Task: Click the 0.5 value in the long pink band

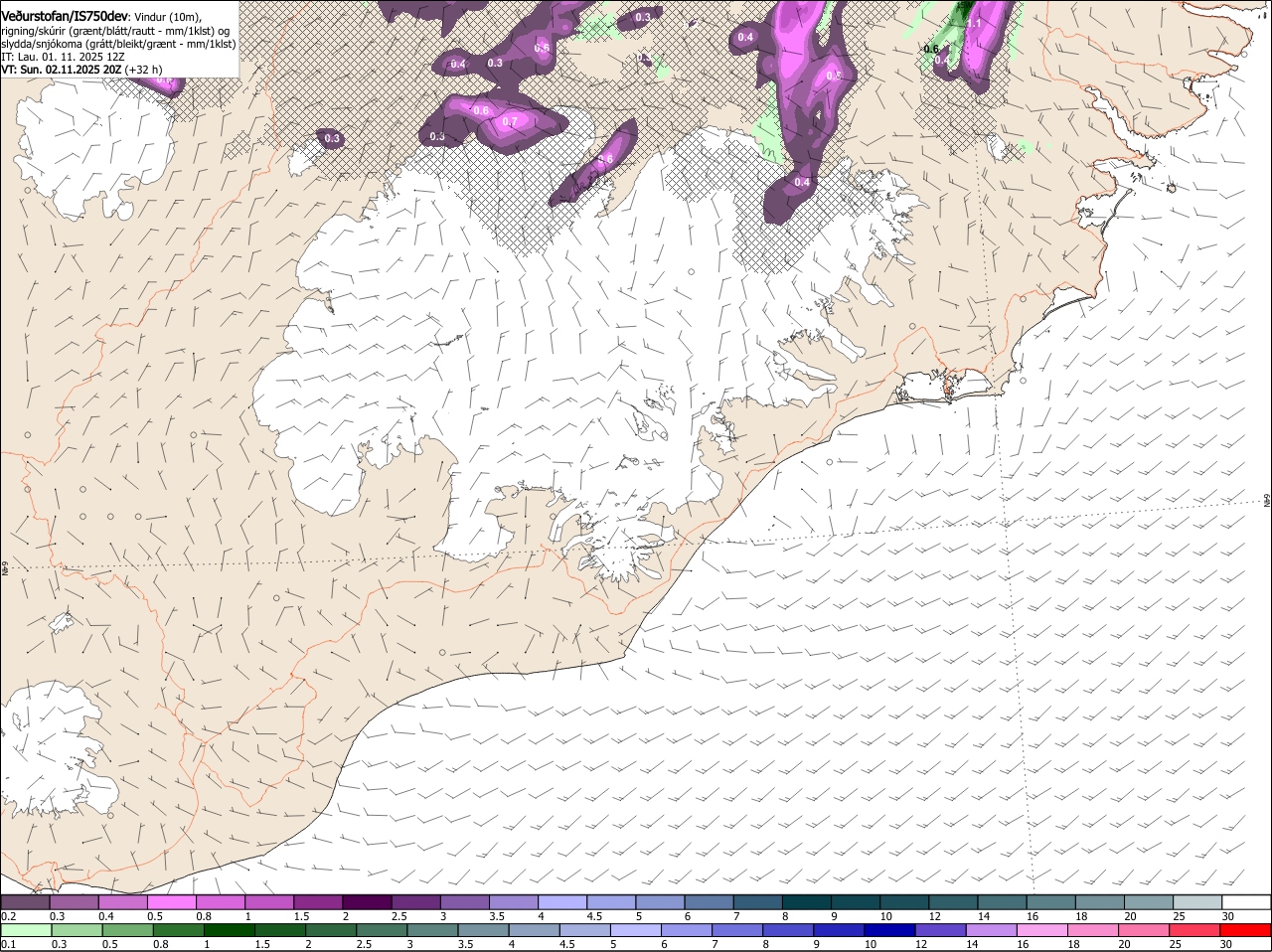Action: 834,76
